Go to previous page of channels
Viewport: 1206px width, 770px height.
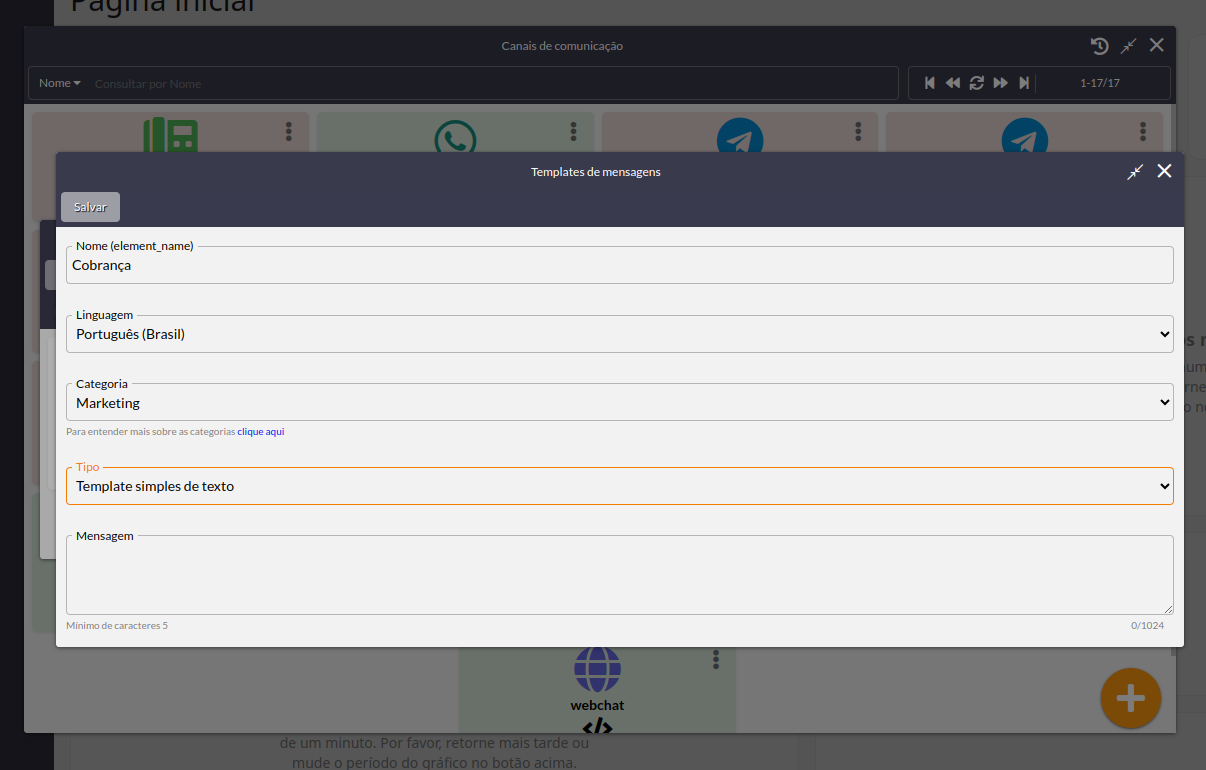(x=953, y=83)
